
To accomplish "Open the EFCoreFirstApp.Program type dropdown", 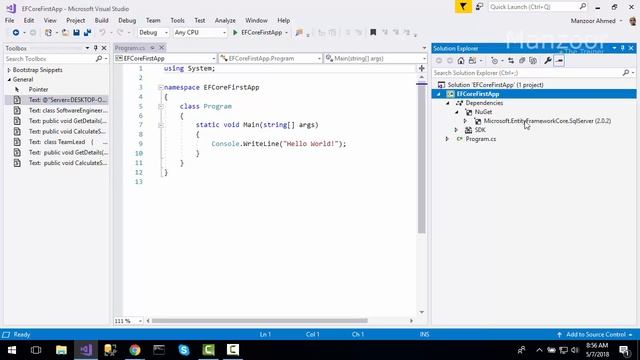I will tap(271, 58).
